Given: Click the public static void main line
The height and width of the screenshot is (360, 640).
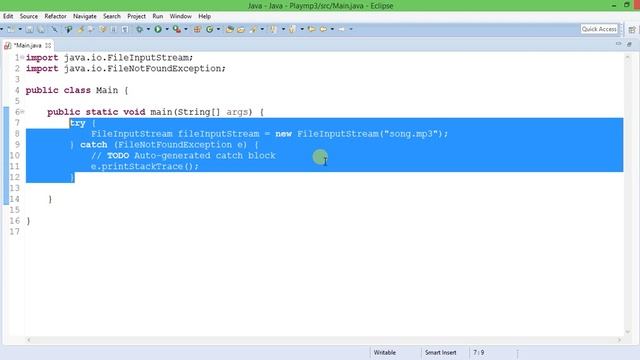Looking at the screenshot, I should (156, 112).
